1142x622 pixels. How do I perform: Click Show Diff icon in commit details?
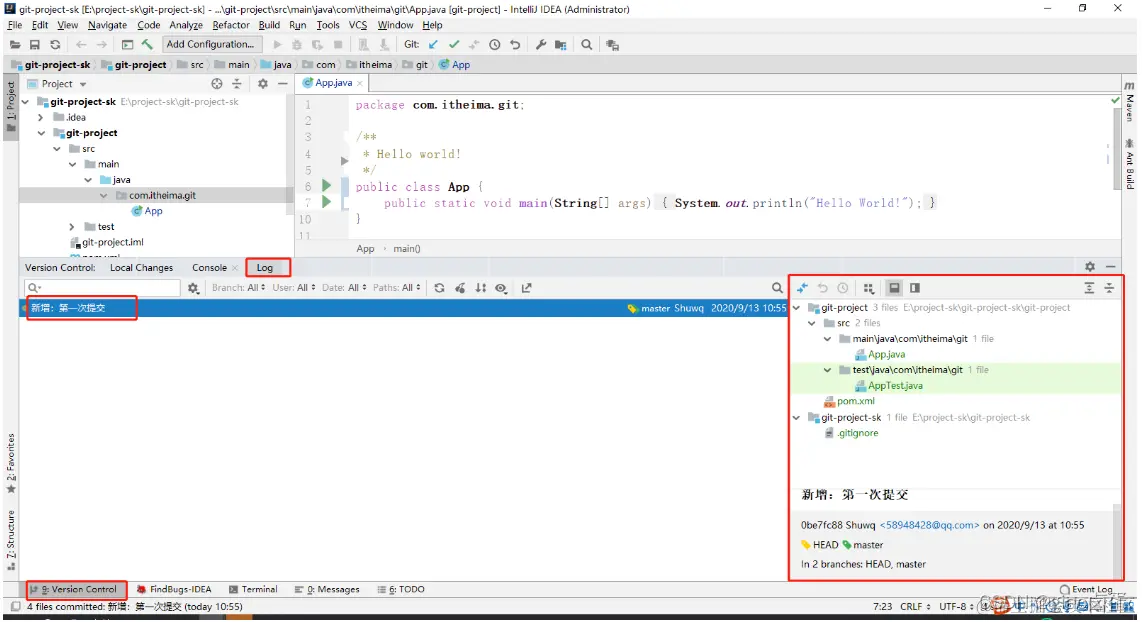(802, 288)
